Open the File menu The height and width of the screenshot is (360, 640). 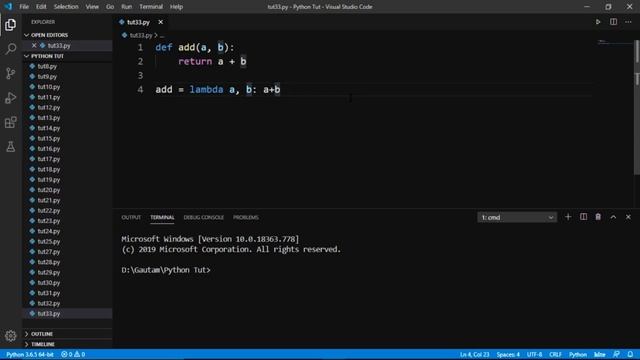pos(24,7)
